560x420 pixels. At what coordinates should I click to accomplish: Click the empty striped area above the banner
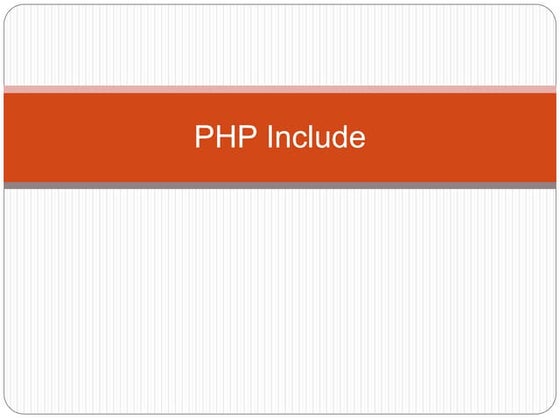(x=280, y=45)
